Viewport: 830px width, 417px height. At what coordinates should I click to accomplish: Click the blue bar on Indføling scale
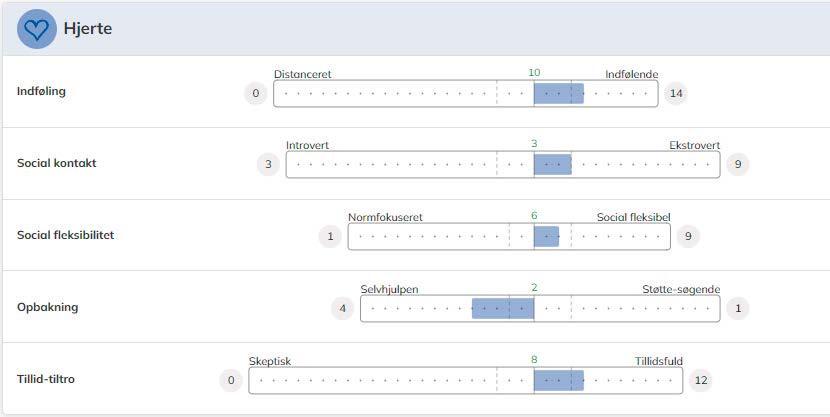click(558, 93)
